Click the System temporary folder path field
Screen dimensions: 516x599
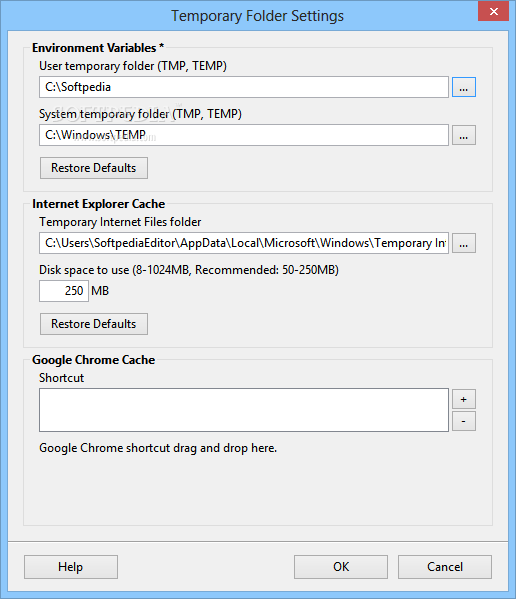pos(244,135)
